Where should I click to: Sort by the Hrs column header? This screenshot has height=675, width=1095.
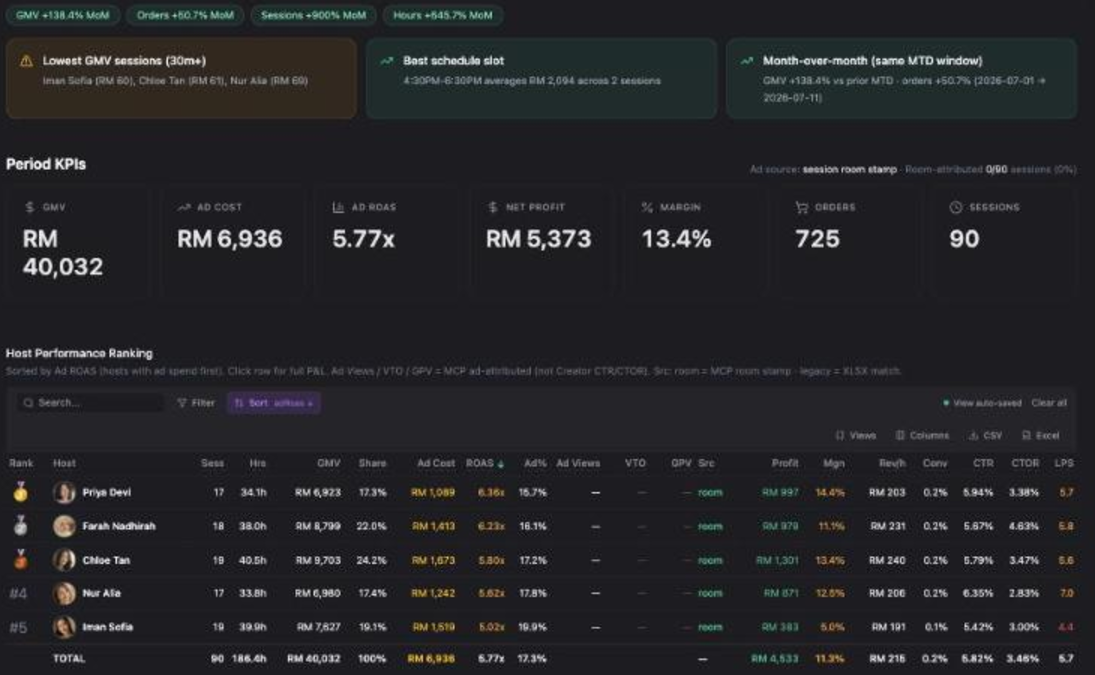coord(258,463)
